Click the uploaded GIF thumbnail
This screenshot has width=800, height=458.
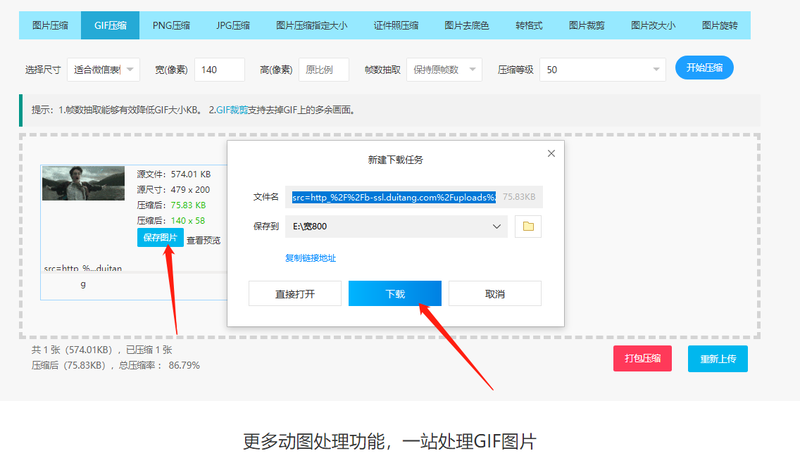click(83, 183)
